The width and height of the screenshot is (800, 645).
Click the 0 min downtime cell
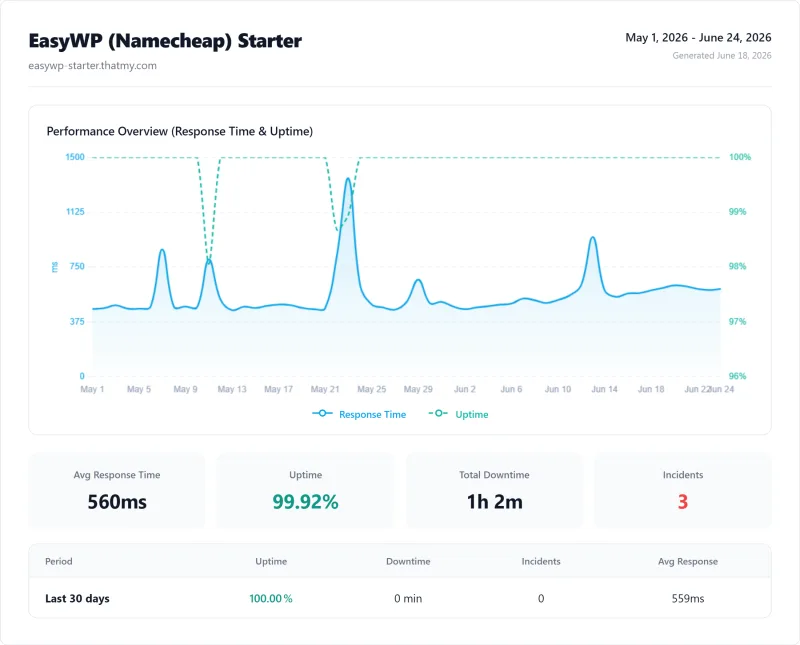point(408,599)
